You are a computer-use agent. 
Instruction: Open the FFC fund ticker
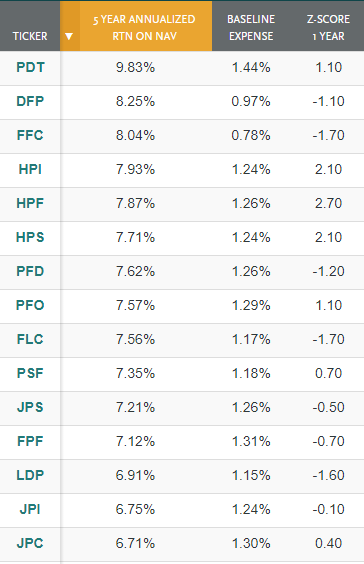30,135
